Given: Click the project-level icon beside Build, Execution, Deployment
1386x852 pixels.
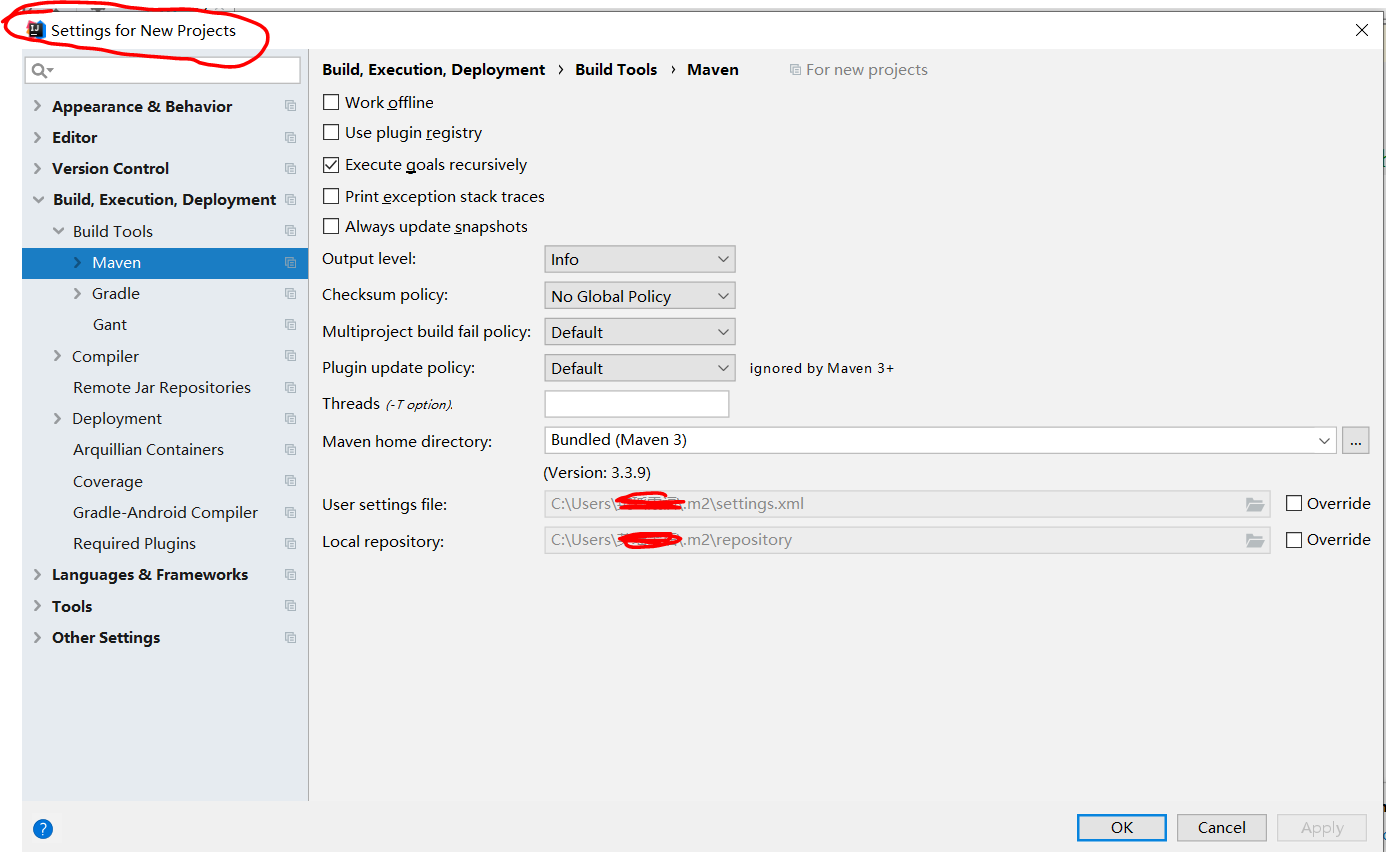Looking at the screenshot, I should click(x=290, y=200).
